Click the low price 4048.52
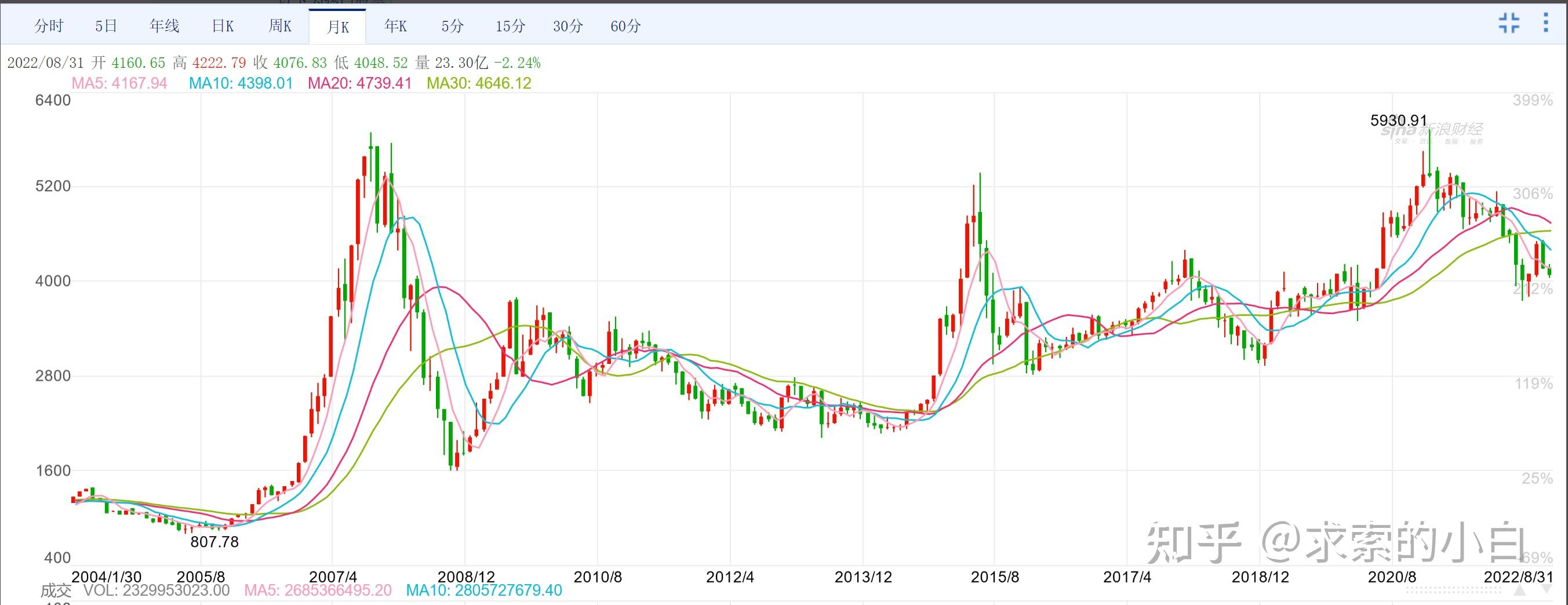This screenshot has height=605, width=1568. coord(381,63)
